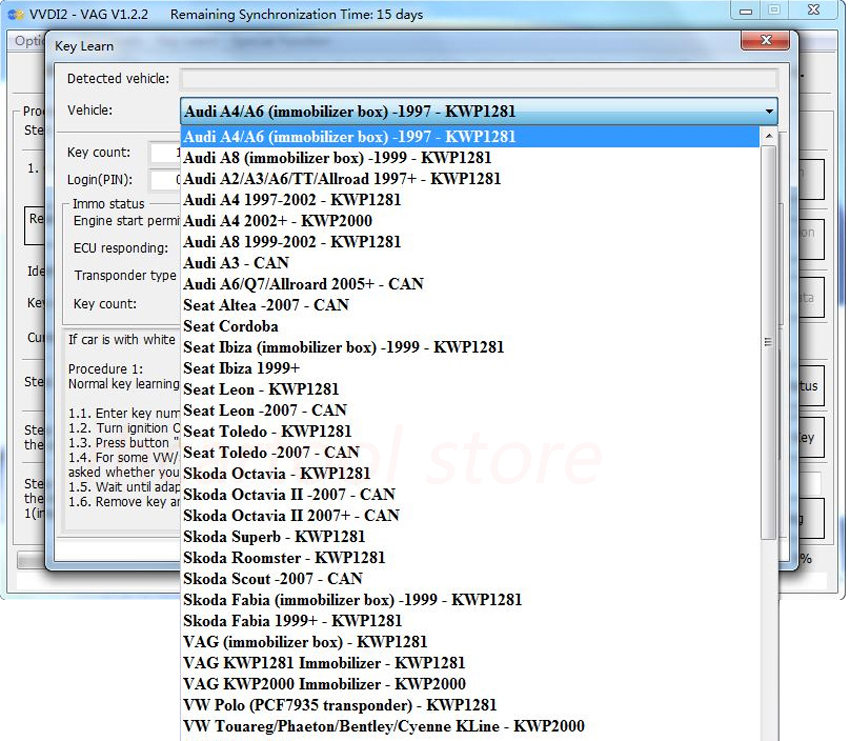Viewport: 850px width, 741px height.
Task: Collapse the Vehicle combo box arrow
Action: [769, 111]
